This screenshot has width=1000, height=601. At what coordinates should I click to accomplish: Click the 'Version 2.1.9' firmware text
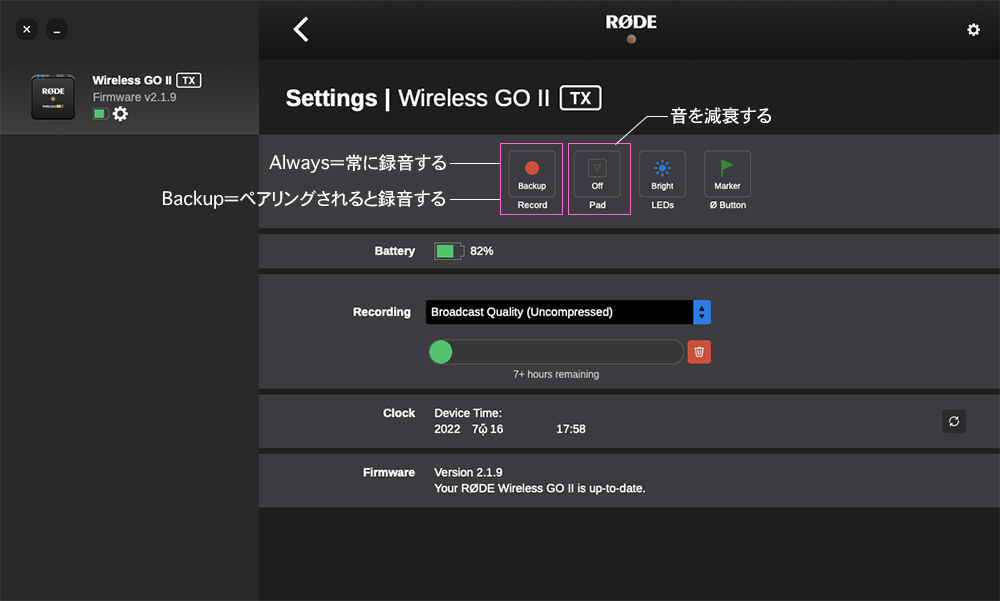point(468,472)
